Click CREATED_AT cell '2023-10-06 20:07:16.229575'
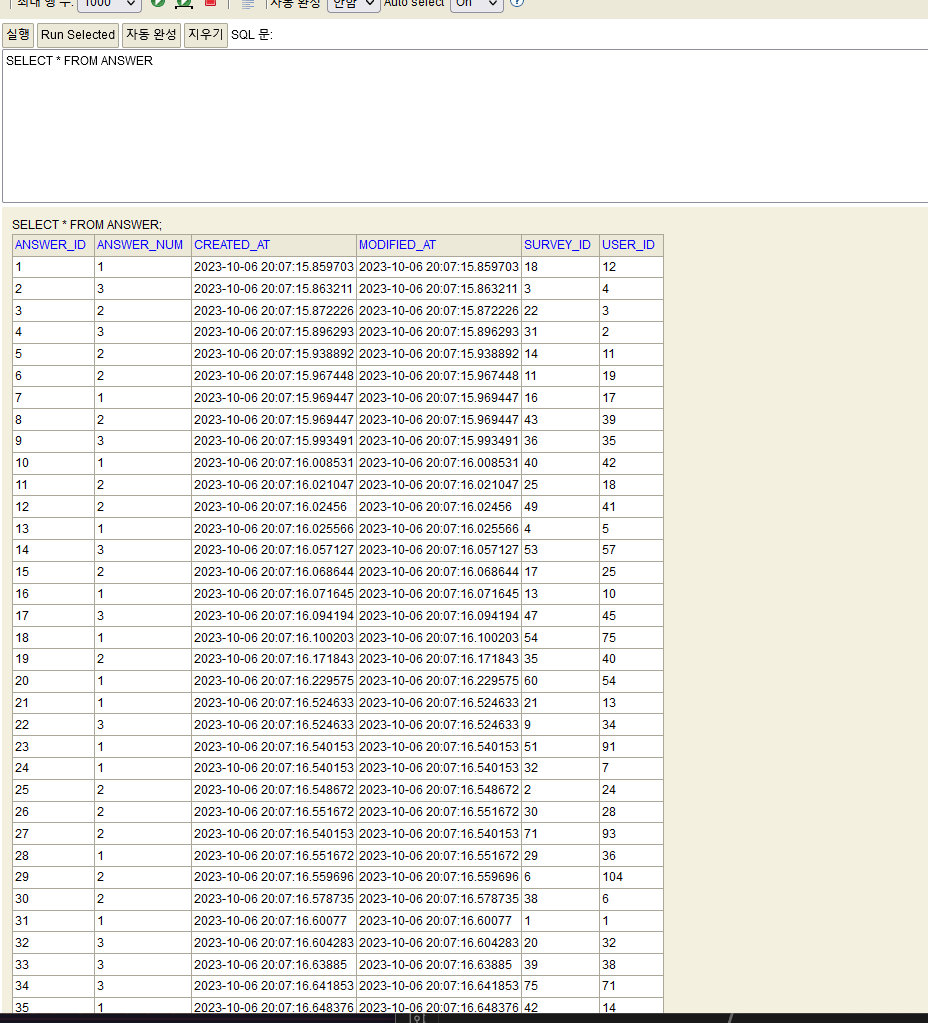This screenshot has height=1023, width=928. tap(273, 681)
